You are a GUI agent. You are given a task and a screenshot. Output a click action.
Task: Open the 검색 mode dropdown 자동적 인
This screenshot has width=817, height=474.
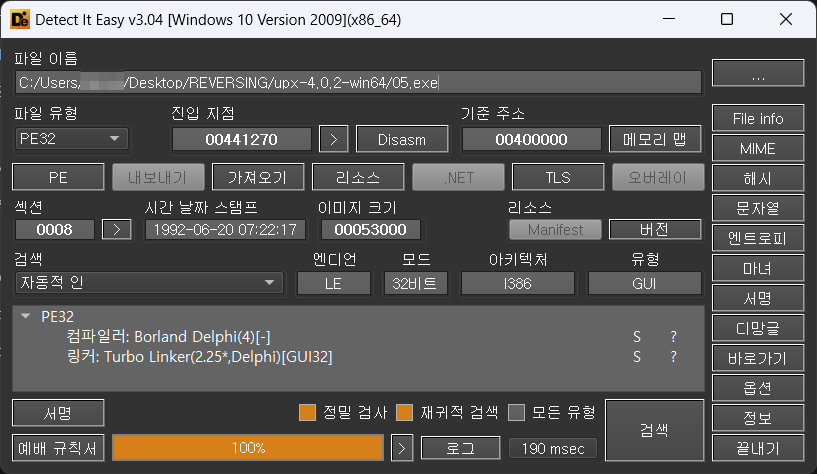pos(150,283)
